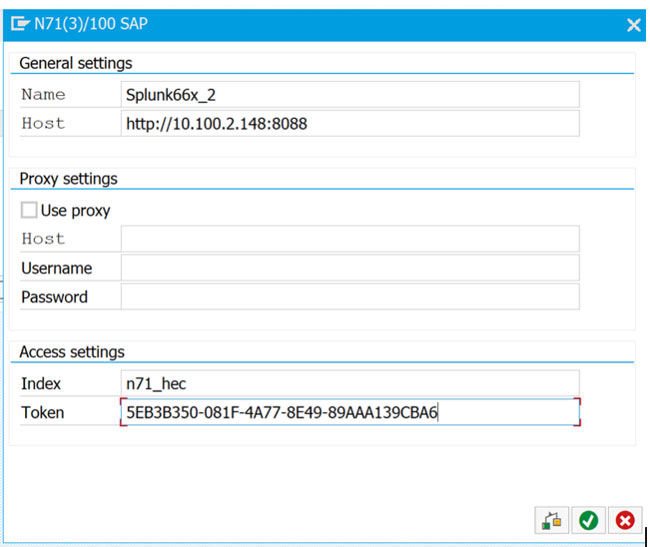The height and width of the screenshot is (547, 650).
Task: Enable the Use proxy checkbox
Action: click(x=29, y=210)
